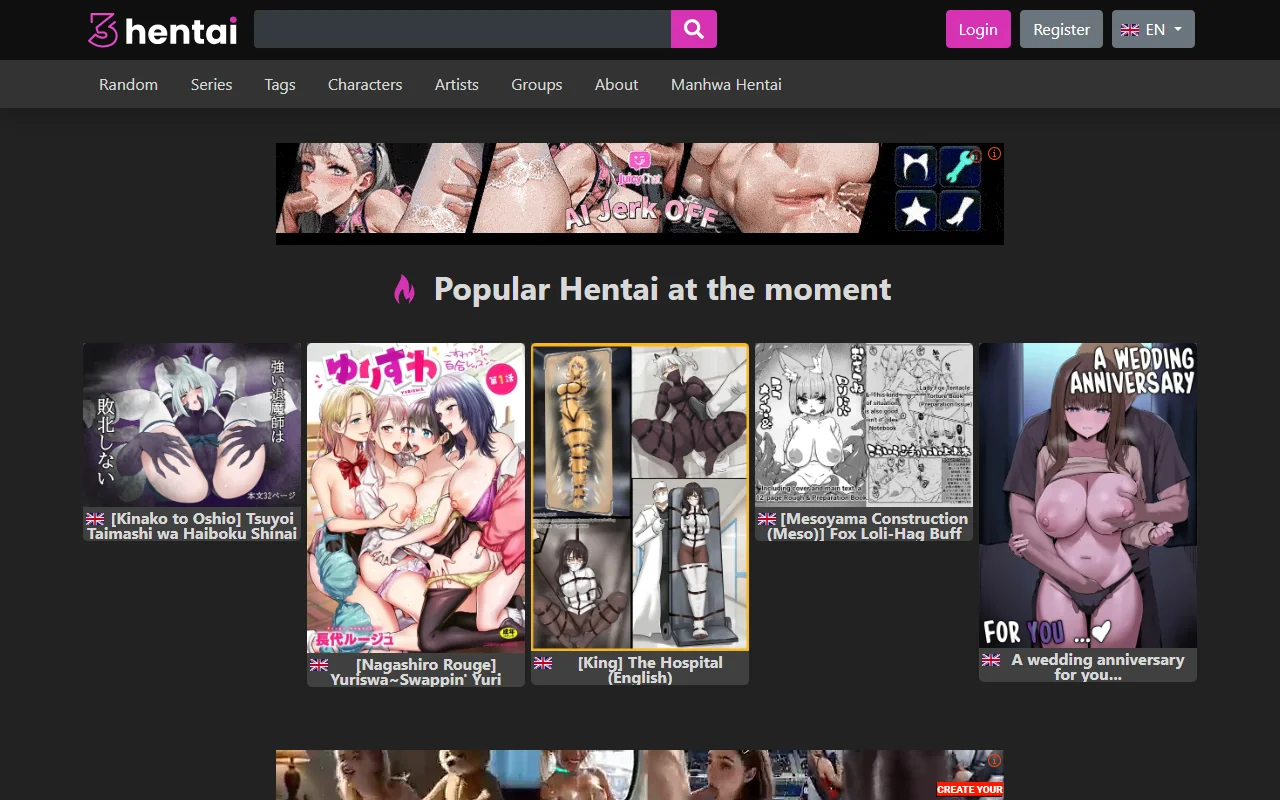Click the UK flag icon on '[King] The Hospital'
Screen dimensions: 1280x800
[542, 662]
